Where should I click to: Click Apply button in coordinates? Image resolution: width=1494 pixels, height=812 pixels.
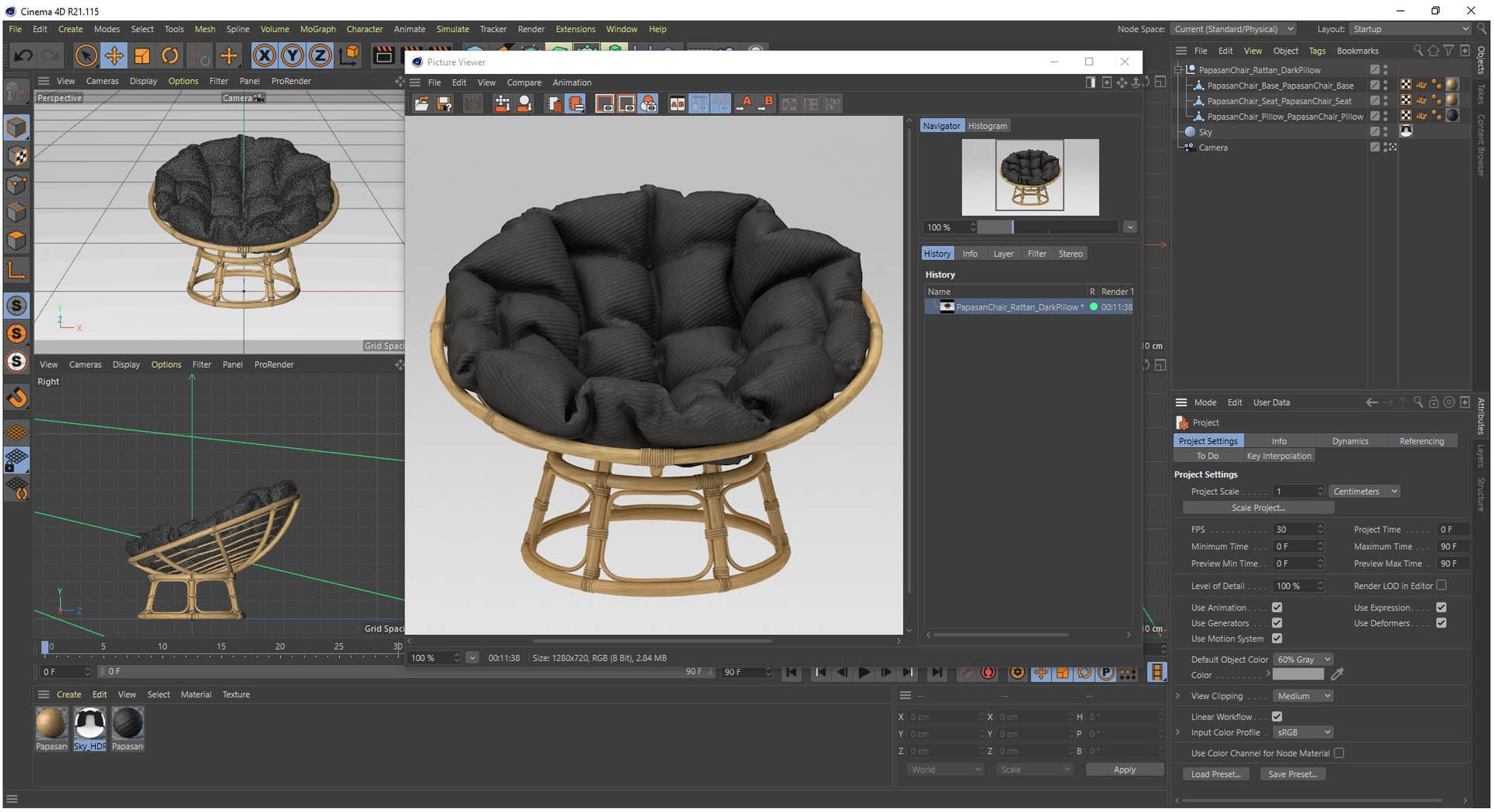pyautogui.click(x=1124, y=769)
